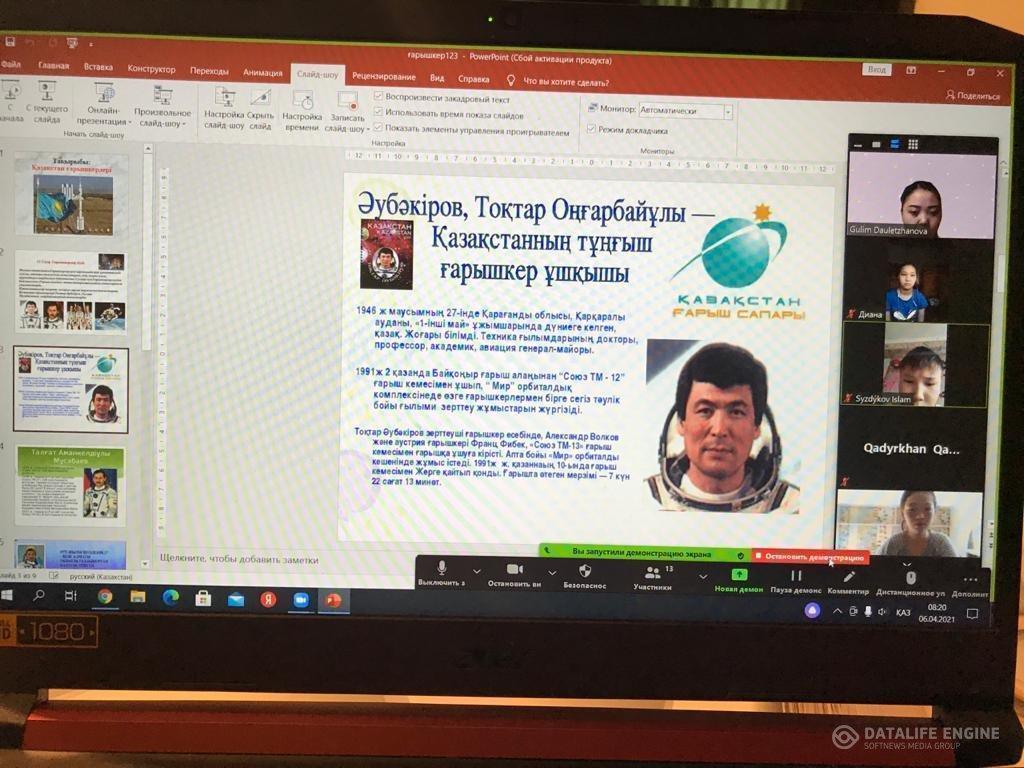Mute microphone in the Zoom toolbar

[442, 571]
